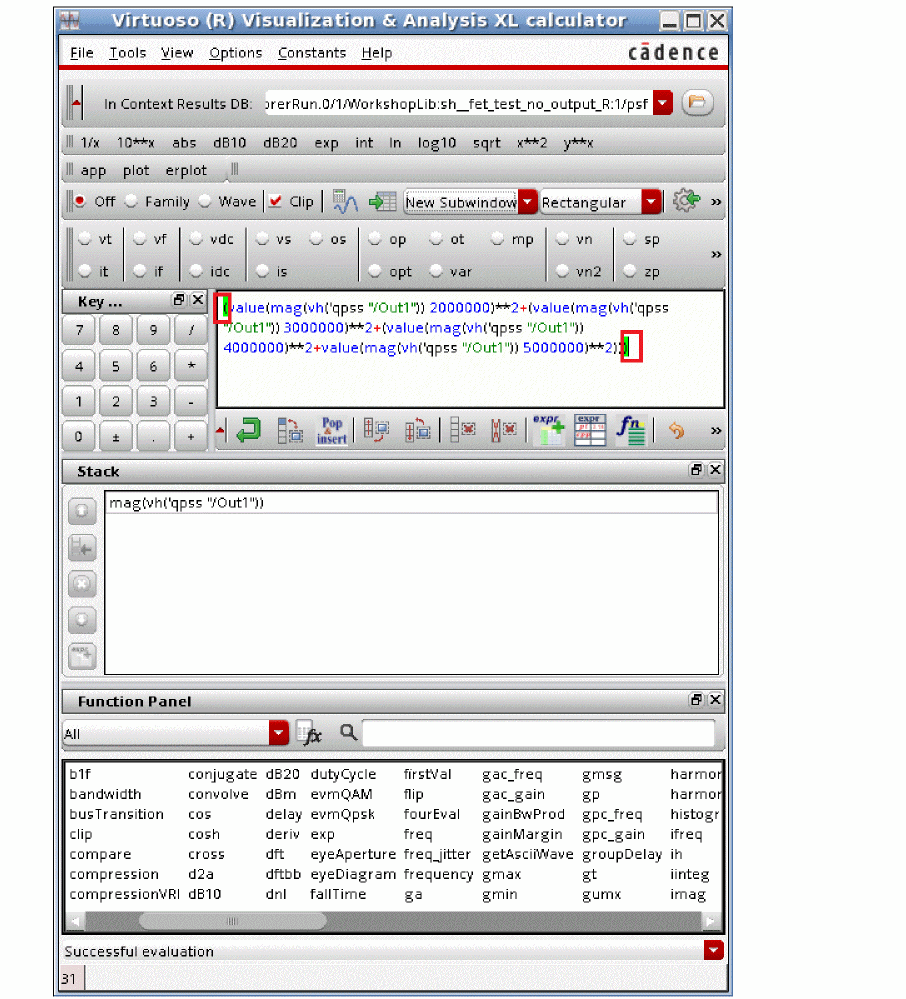Select the mag(vh('qpss "/Out1")) stack entry
The width and height of the screenshot is (906, 999).
[411, 503]
